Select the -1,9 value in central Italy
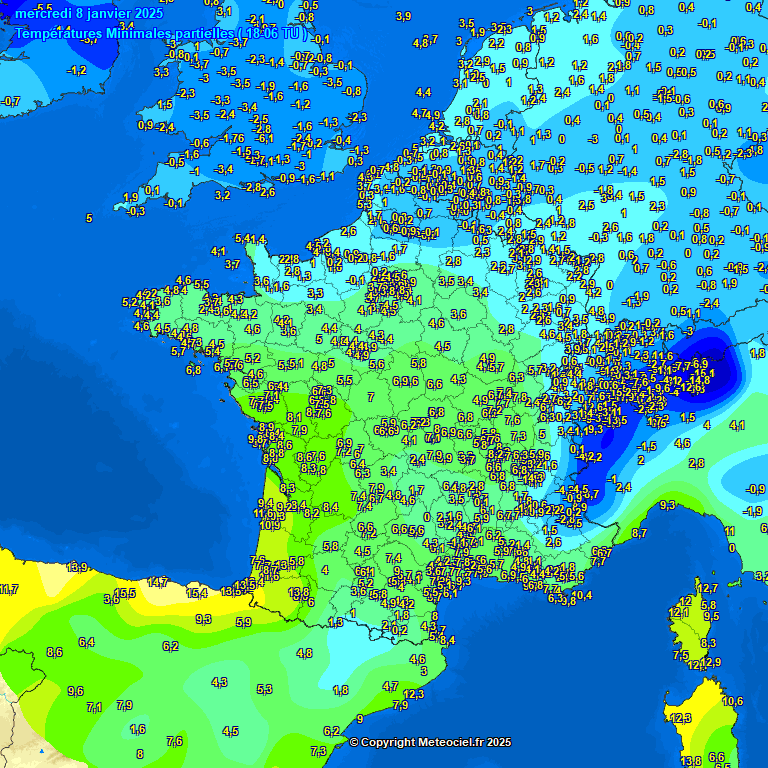This screenshot has width=768, height=768. (x=752, y=511)
